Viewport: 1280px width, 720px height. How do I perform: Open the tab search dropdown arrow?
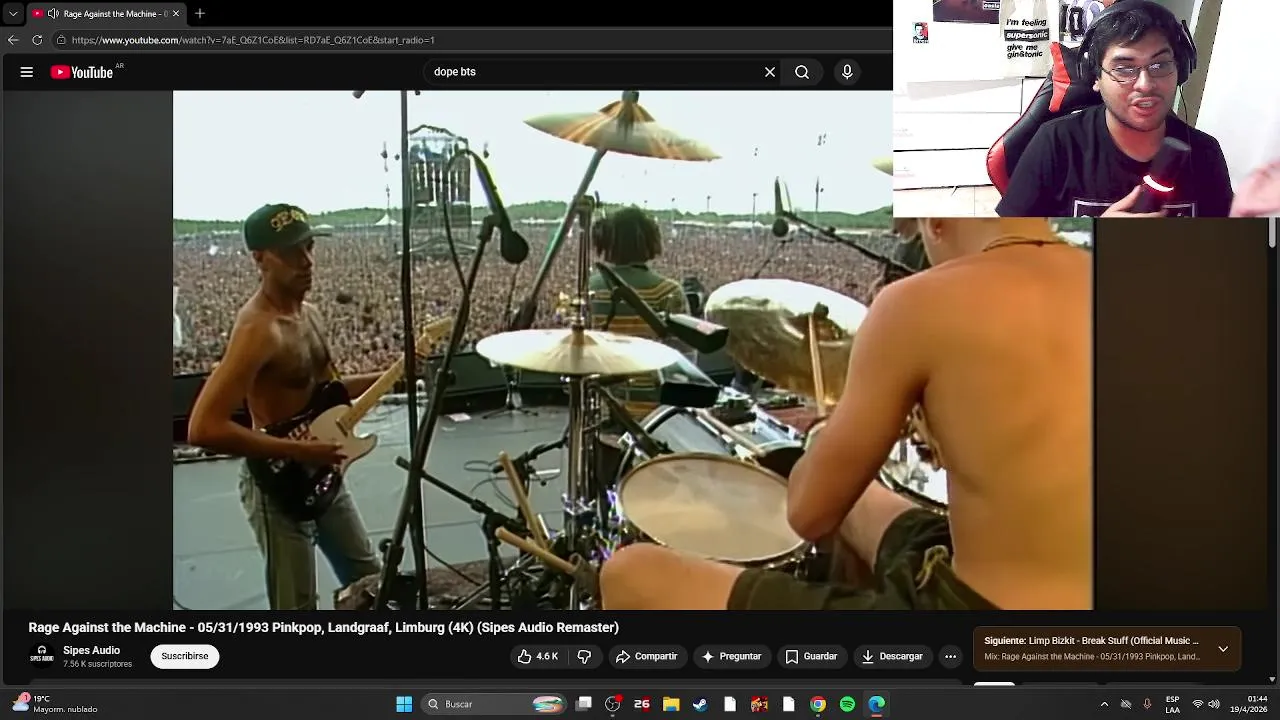(x=13, y=13)
